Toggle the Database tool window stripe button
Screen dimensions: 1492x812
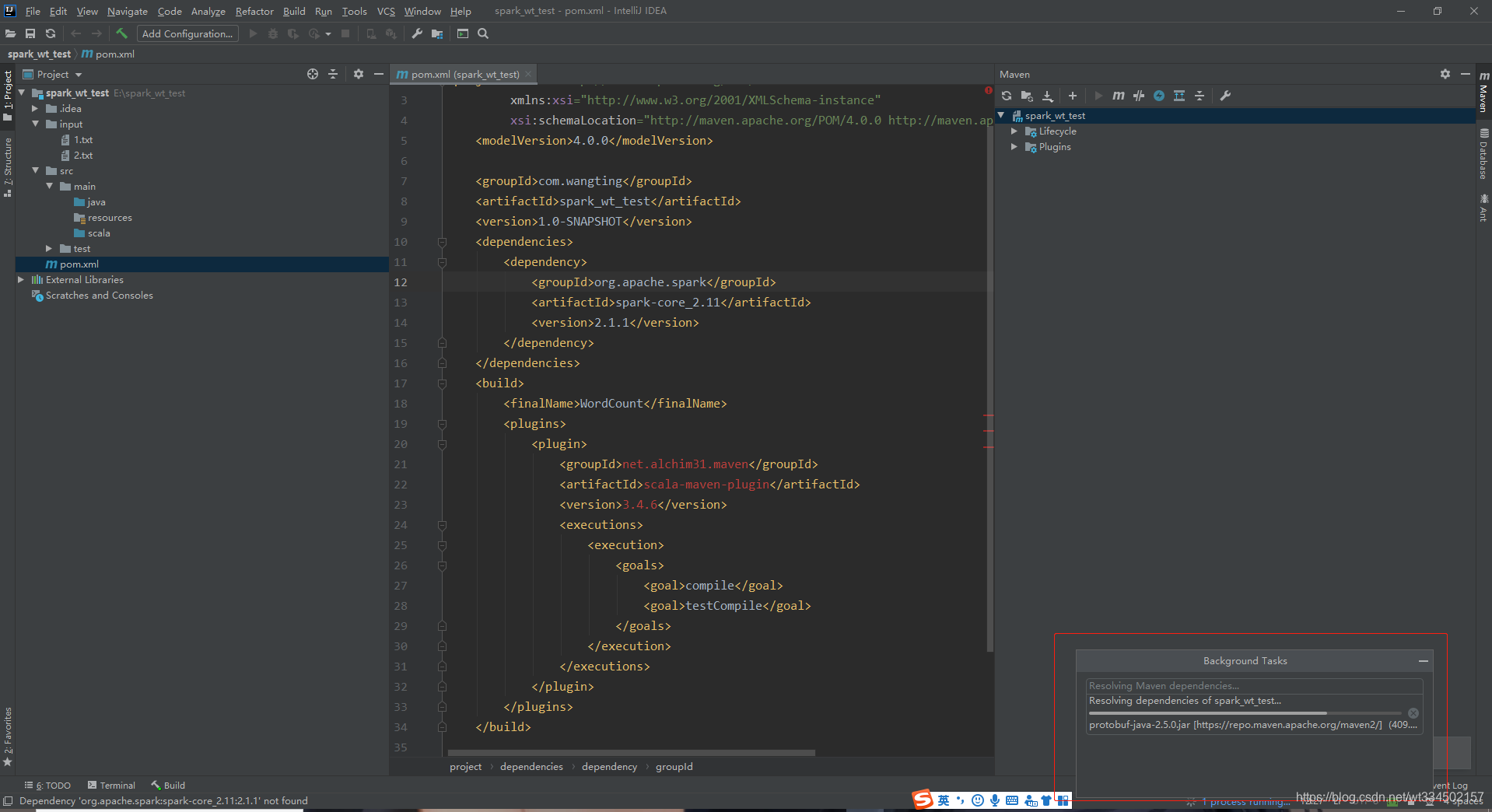[x=1484, y=154]
